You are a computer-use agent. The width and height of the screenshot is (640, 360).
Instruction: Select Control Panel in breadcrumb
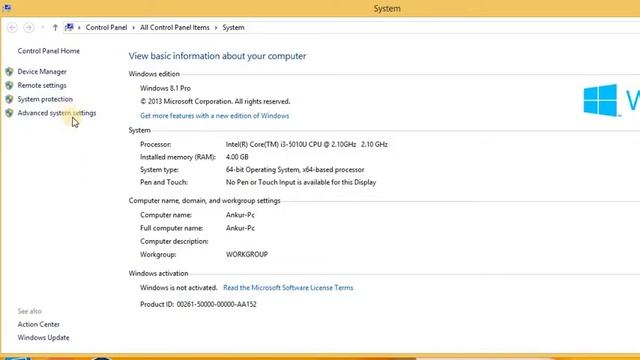106,27
